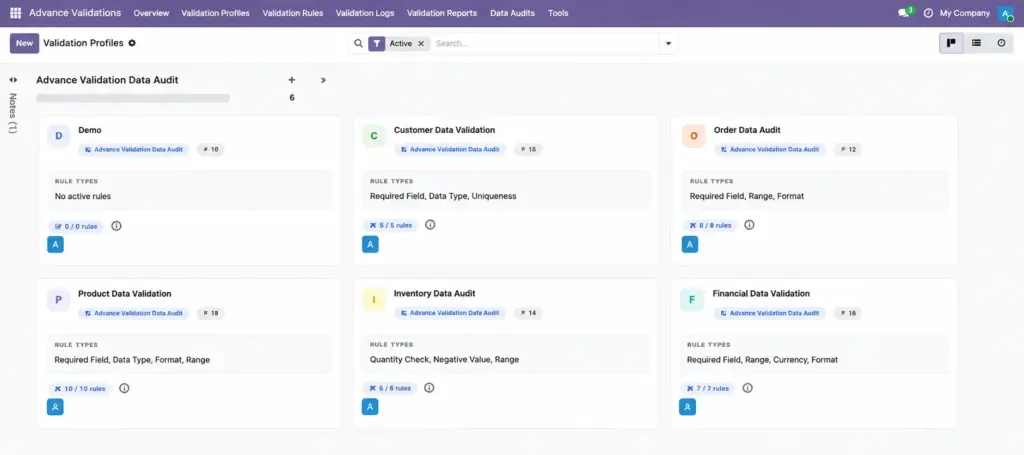
Task: Open the Validation Reports menu
Action: point(441,13)
